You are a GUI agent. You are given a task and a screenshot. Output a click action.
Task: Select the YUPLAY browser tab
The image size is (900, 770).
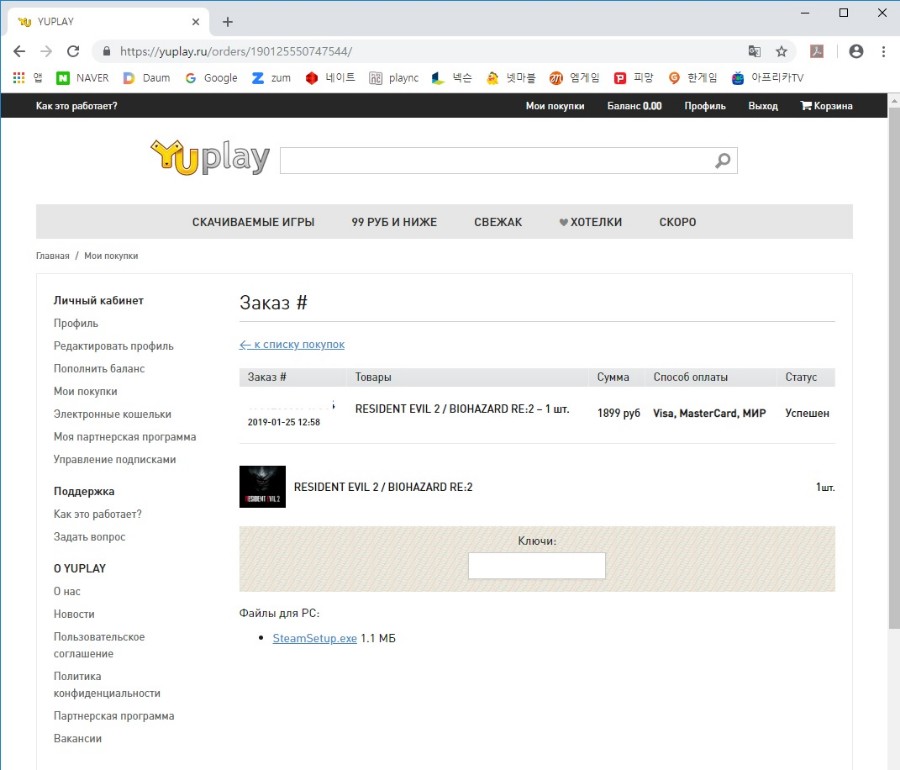click(108, 22)
